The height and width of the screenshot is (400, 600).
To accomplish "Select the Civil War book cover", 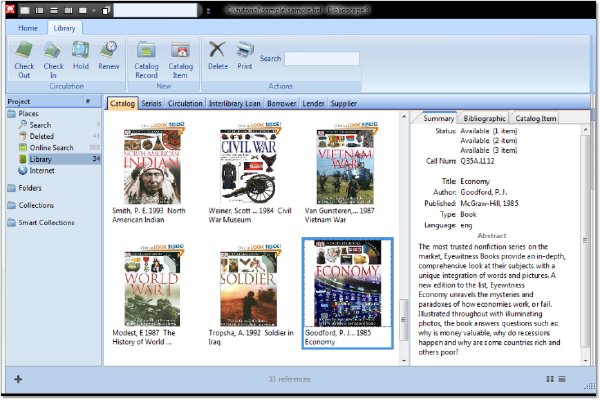I will point(248,166).
